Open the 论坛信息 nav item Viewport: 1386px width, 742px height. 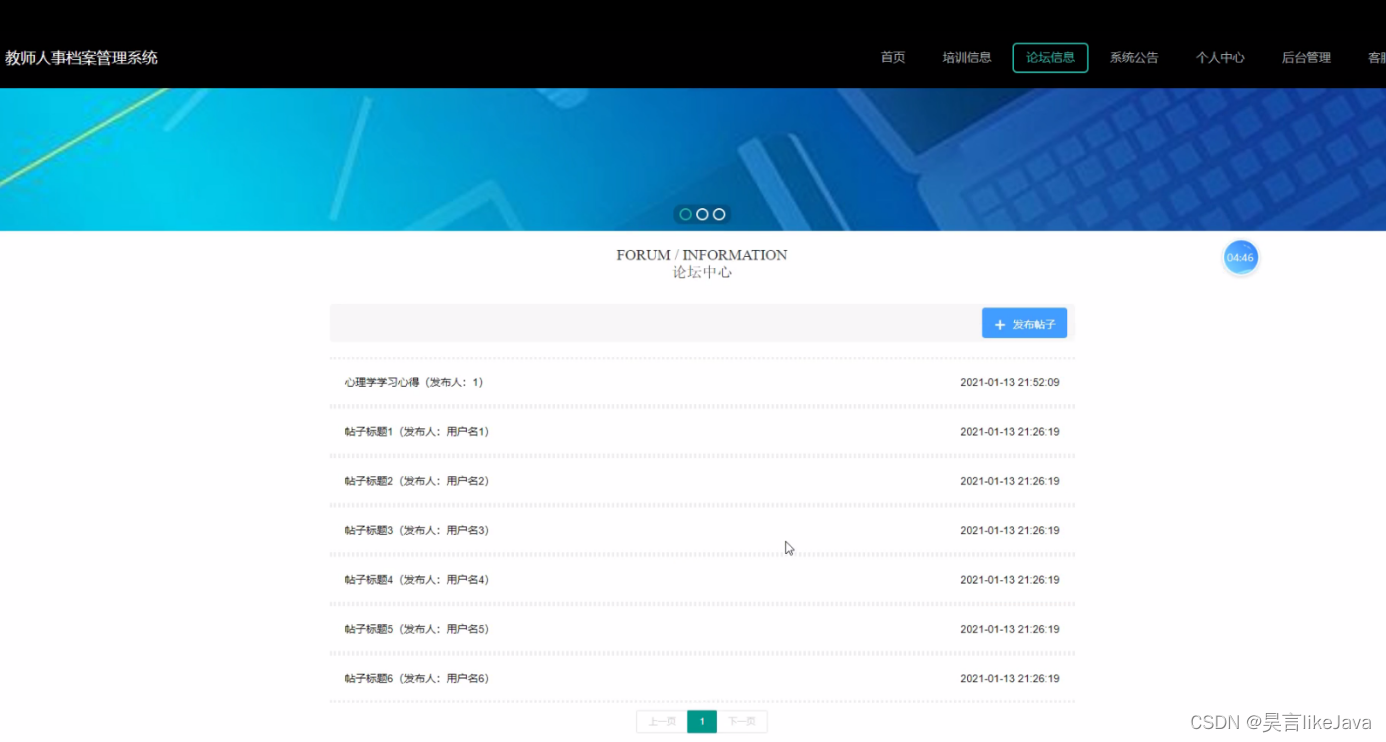(1050, 58)
